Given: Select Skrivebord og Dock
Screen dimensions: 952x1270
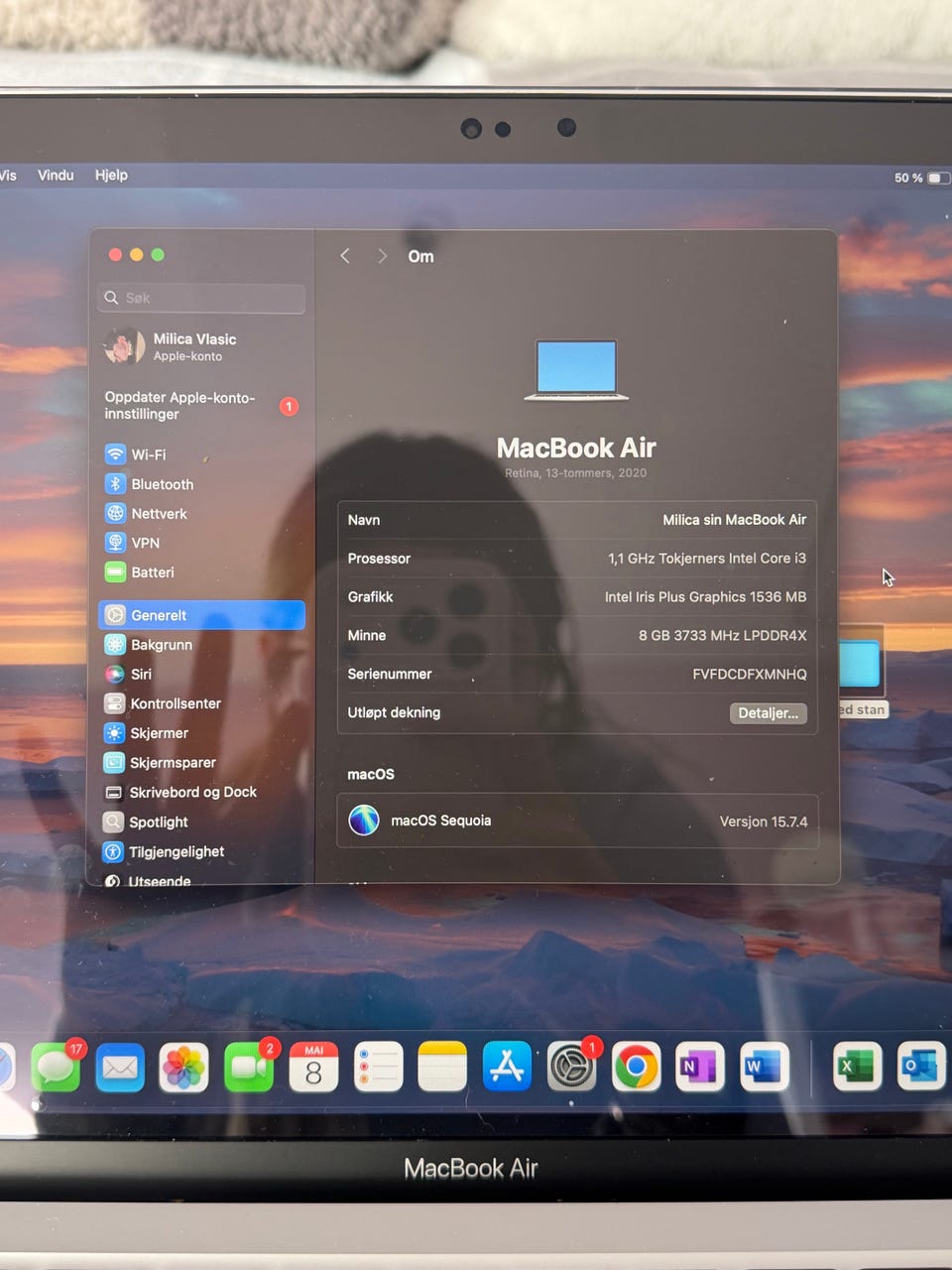Looking at the screenshot, I should [x=201, y=792].
